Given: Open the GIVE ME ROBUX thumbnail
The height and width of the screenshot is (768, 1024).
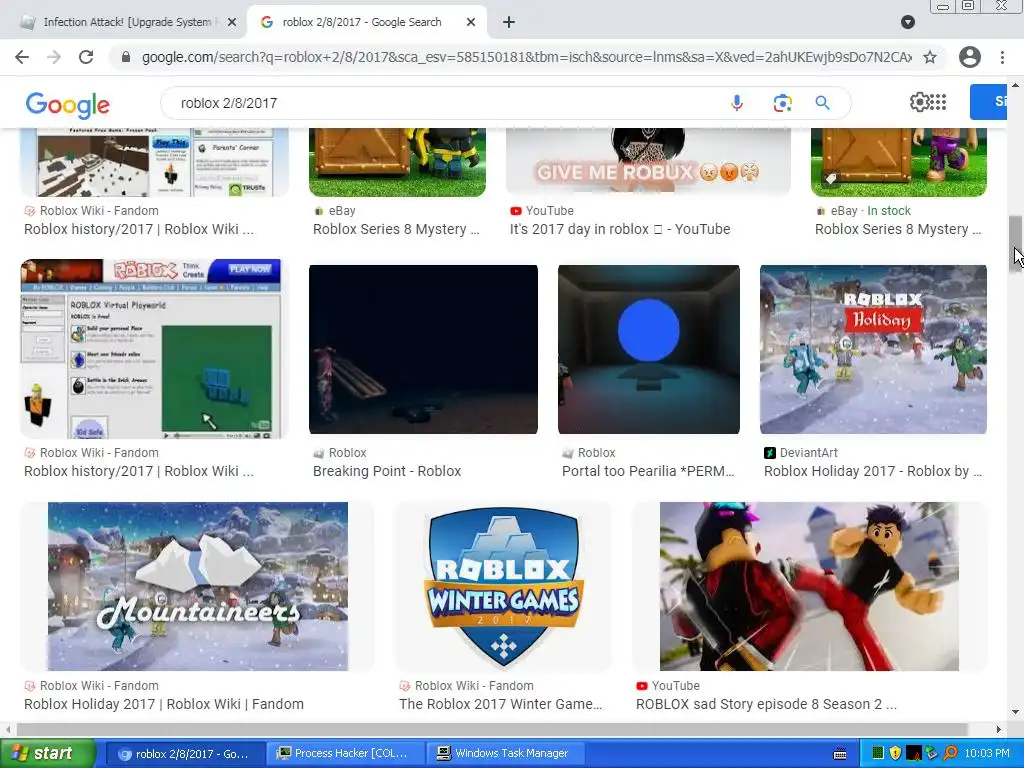Looking at the screenshot, I should (x=648, y=162).
